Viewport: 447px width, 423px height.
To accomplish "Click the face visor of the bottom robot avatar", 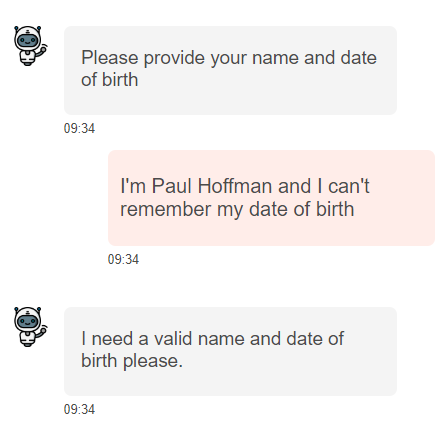I will coord(28,322).
